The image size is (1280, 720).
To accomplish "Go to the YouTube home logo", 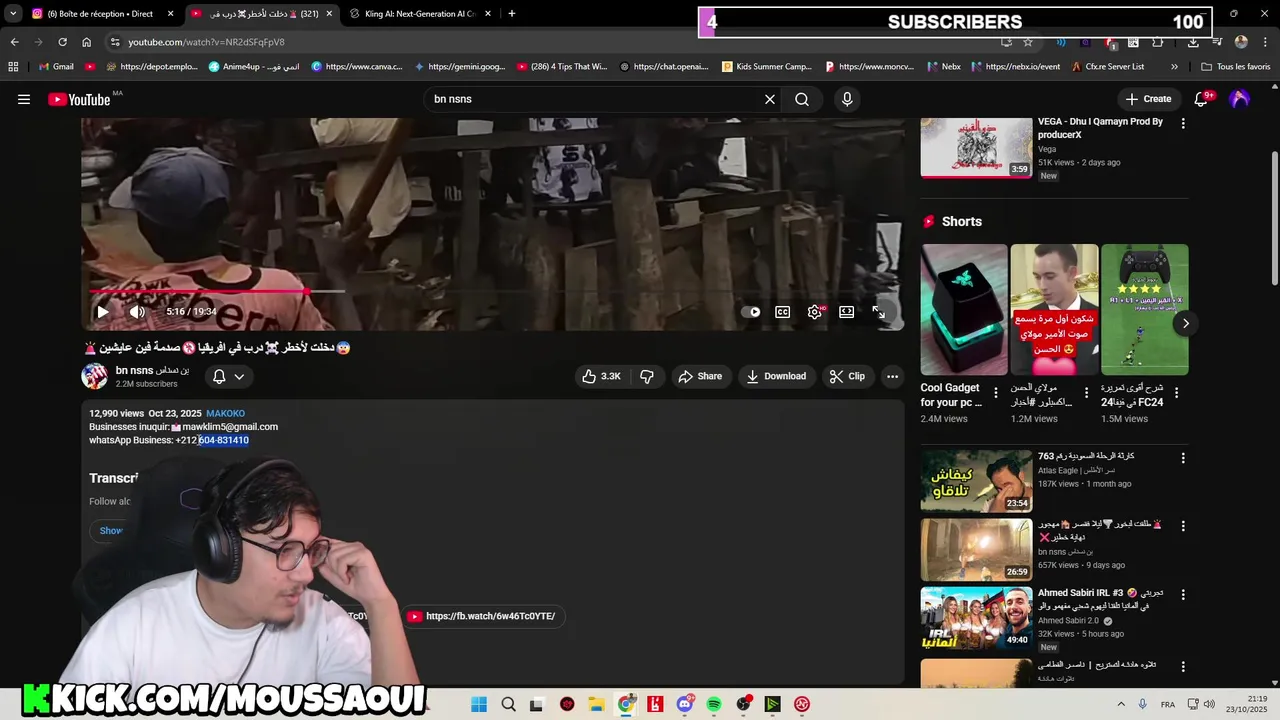I will (79, 99).
